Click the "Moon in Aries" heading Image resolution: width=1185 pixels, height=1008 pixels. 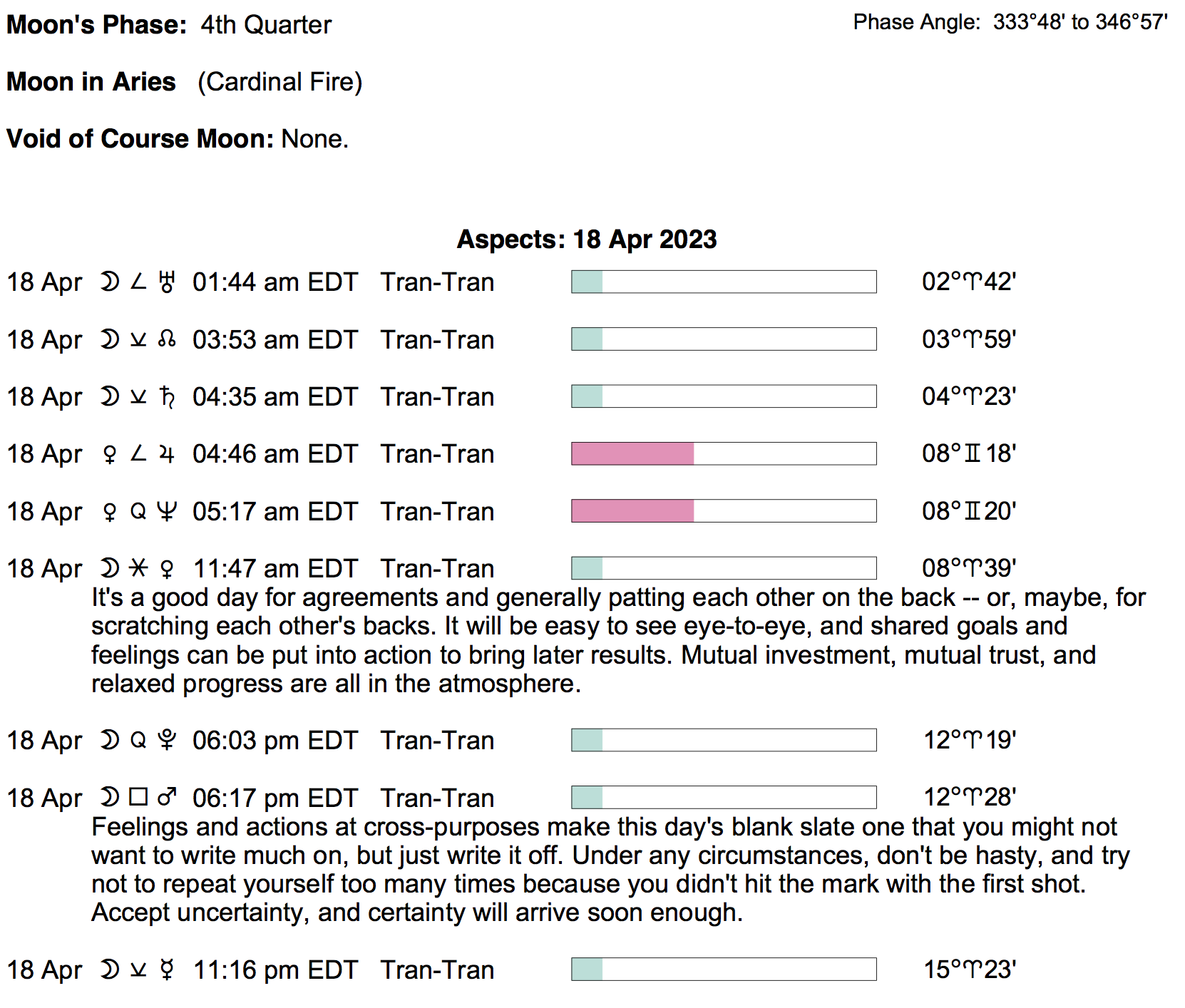[x=91, y=82]
